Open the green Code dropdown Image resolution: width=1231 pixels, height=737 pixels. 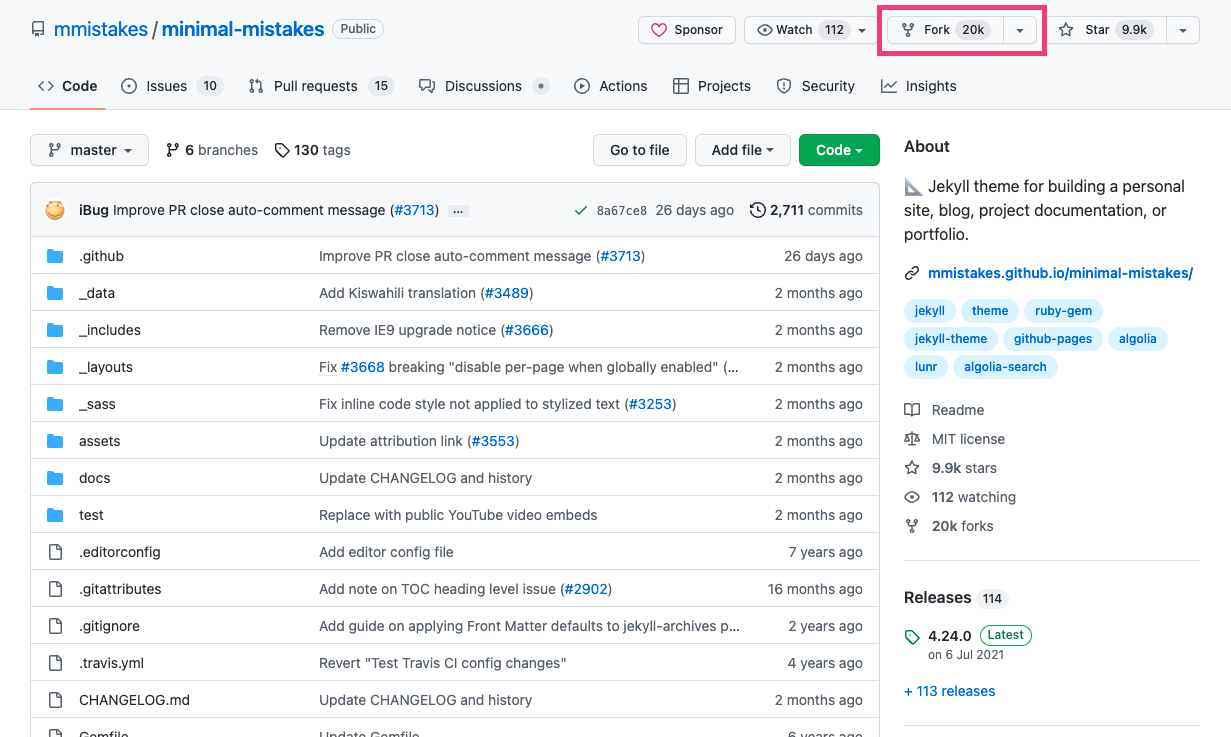coord(839,150)
